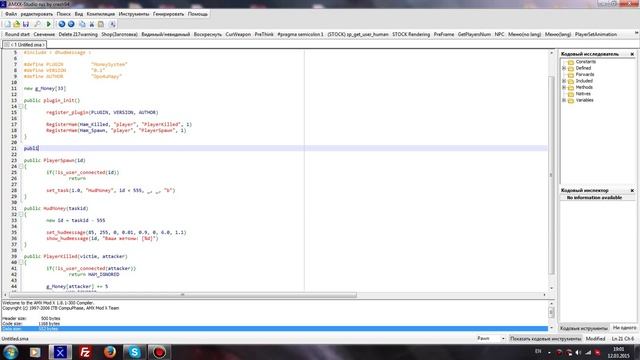Screen dimensions: 640x360
Task: Switch to the Ни одного tab
Action: 624,327
